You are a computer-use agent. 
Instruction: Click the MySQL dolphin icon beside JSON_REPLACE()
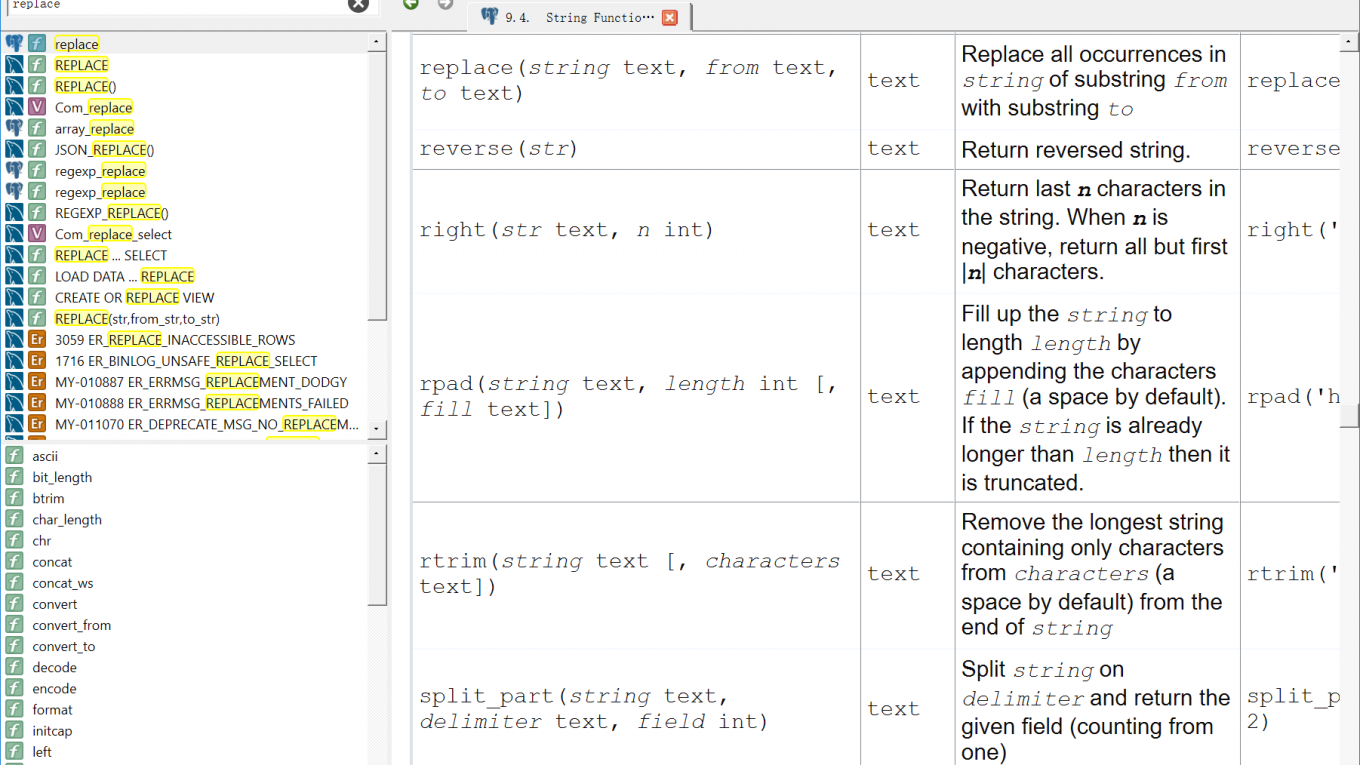pos(14,150)
